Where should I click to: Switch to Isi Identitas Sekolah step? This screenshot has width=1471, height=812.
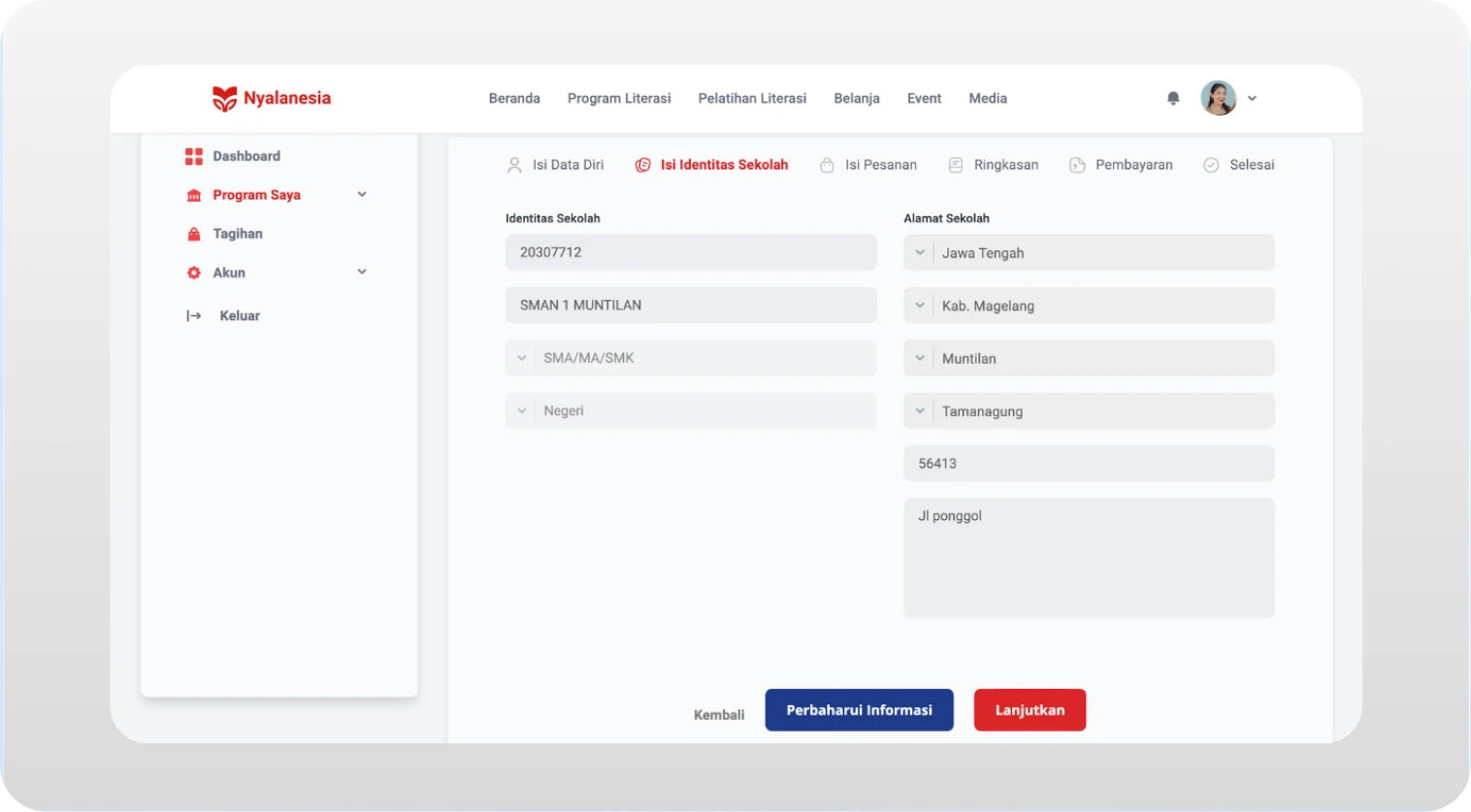(724, 165)
